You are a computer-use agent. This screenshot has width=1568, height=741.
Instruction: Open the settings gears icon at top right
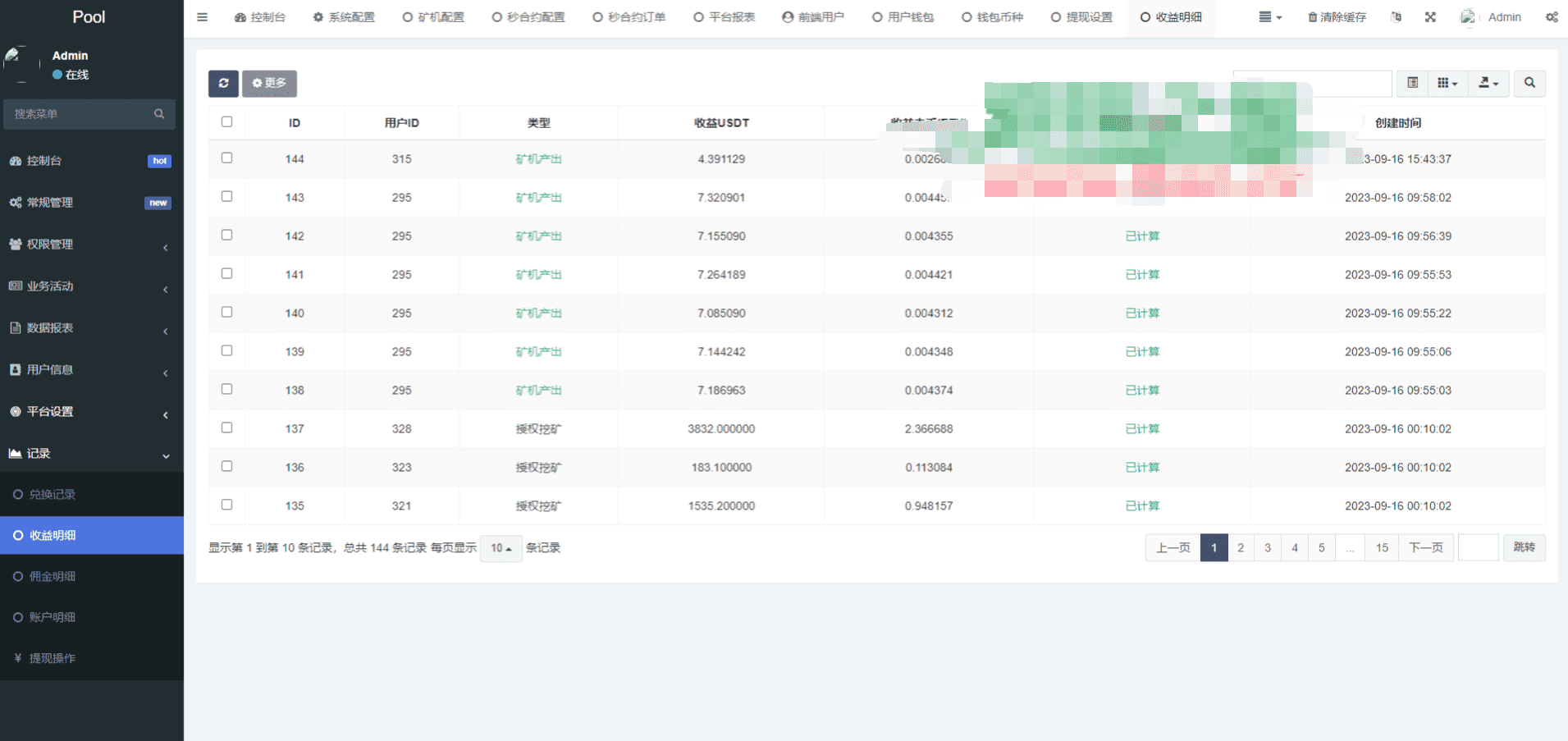[1552, 17]
